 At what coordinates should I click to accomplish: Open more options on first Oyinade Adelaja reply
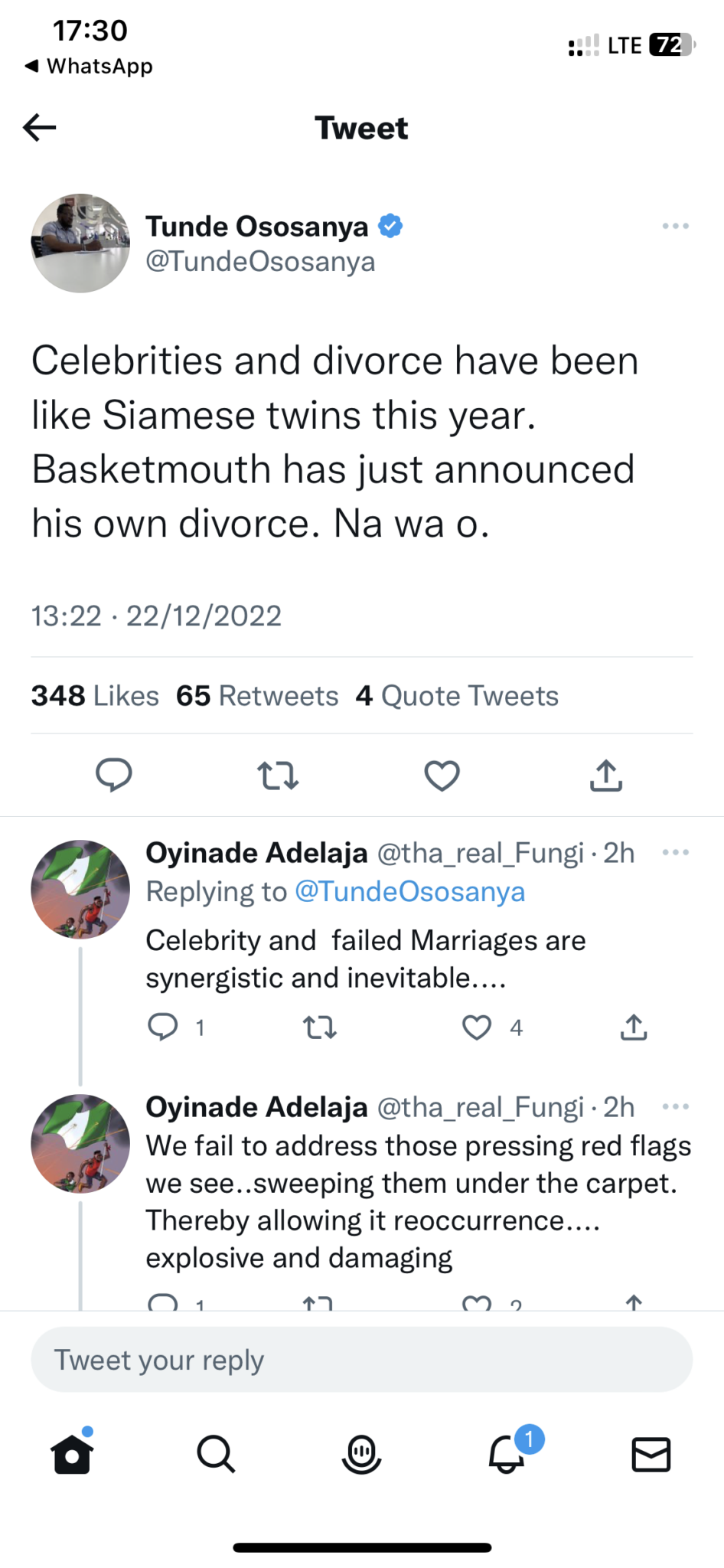(676, 852)
